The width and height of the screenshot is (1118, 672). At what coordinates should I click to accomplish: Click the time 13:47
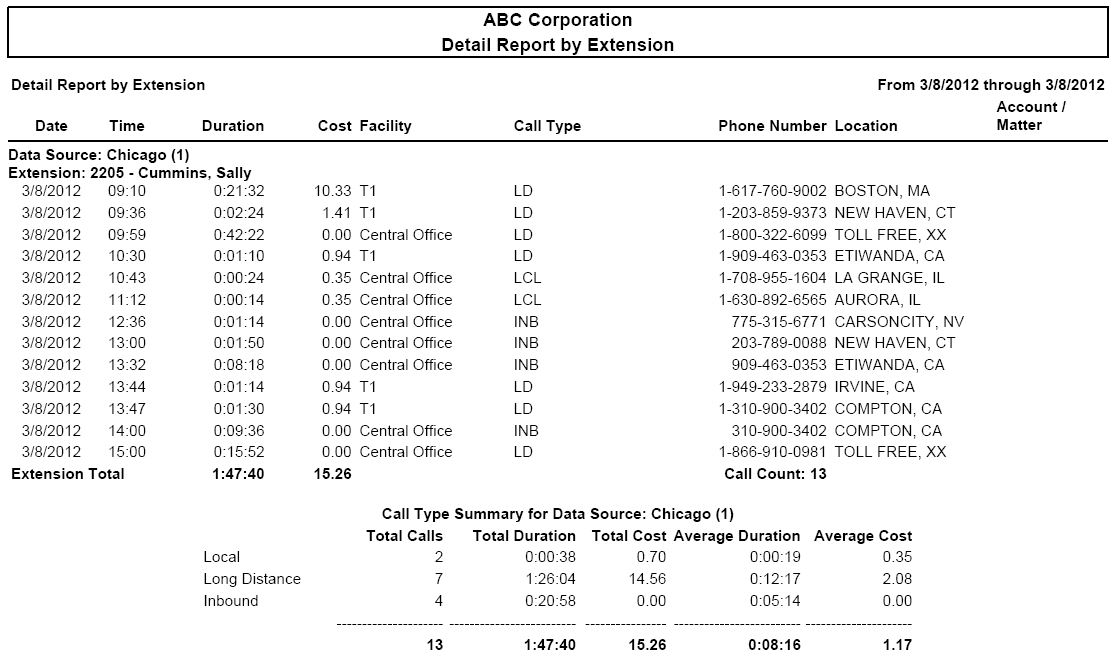pyautogui.click(x=127, y=409)
